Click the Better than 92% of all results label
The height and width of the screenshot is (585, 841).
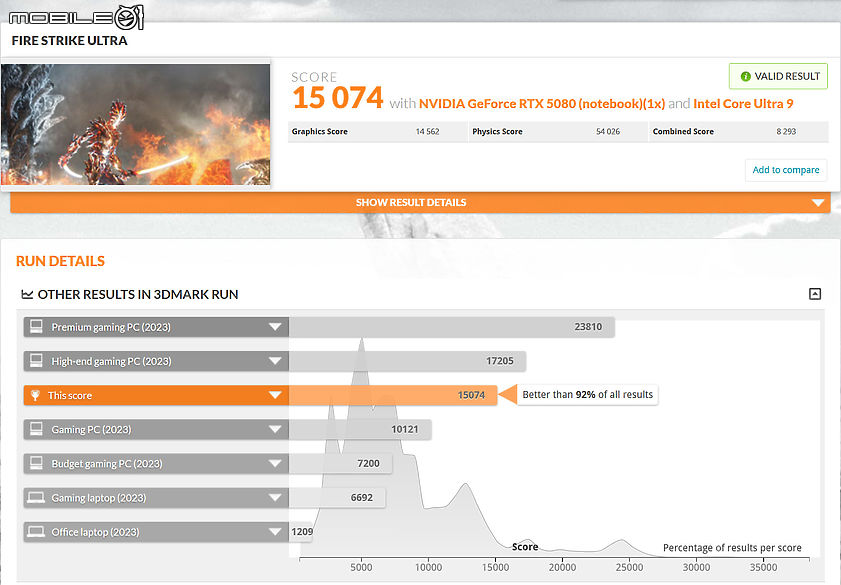click(x=587, y=395)
